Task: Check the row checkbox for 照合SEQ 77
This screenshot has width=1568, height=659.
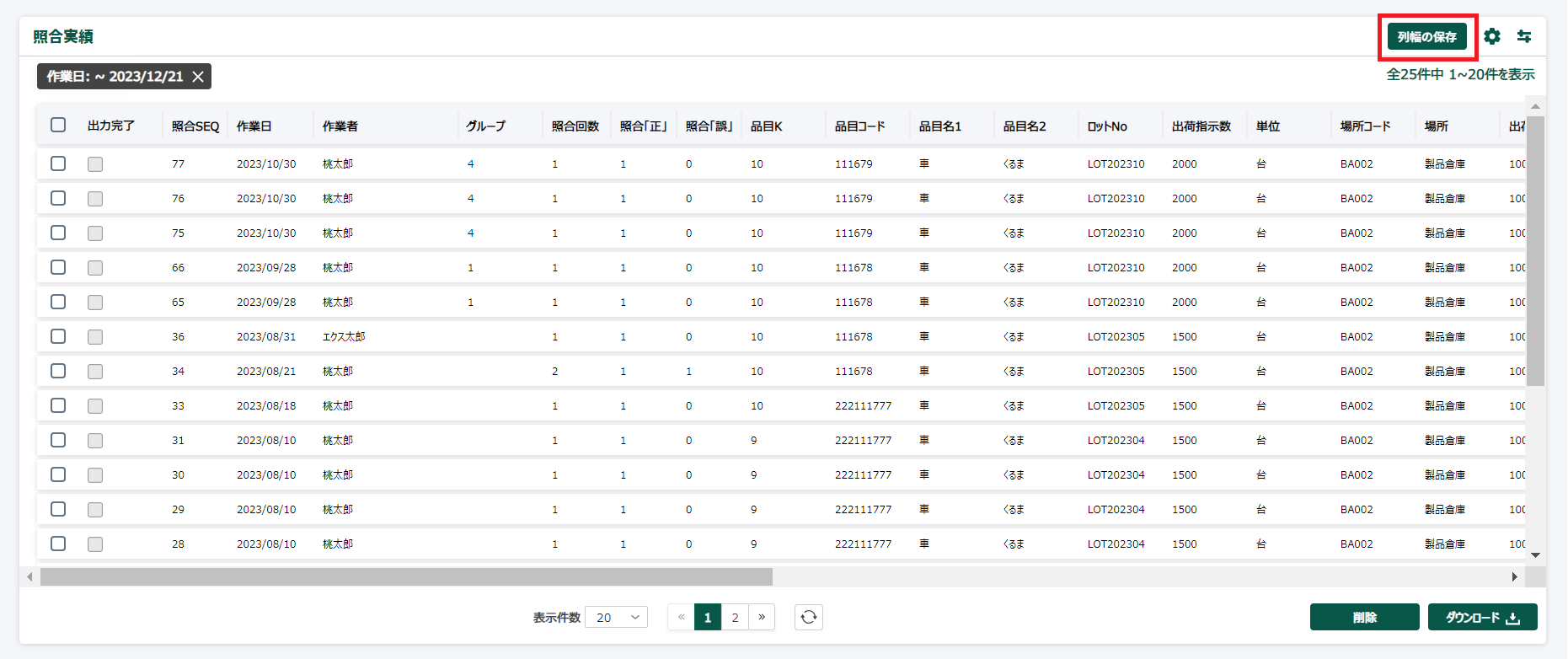Action: (x=58, y=163)
